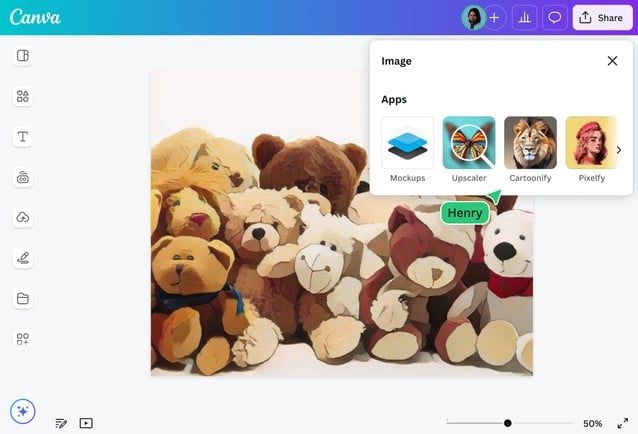The width and height of the screenshot is (638, 434).
Task: Select the Draw pen tool
Action: (x=23, y=258)
